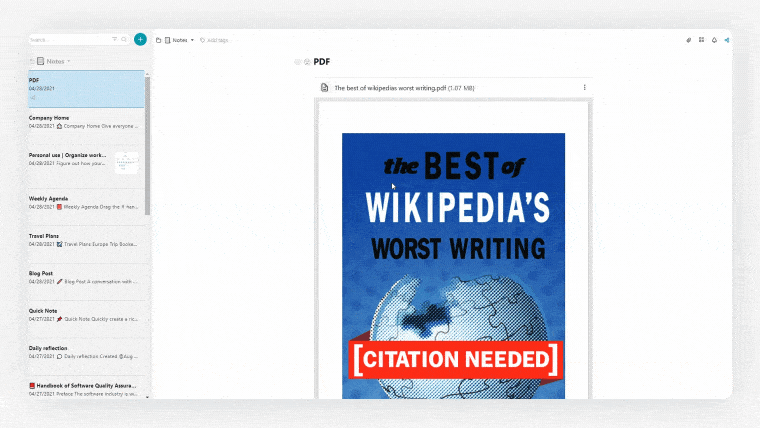Click the note title PDF heading
The height and width of the screenshot is (428, 760).
[322, 62]
